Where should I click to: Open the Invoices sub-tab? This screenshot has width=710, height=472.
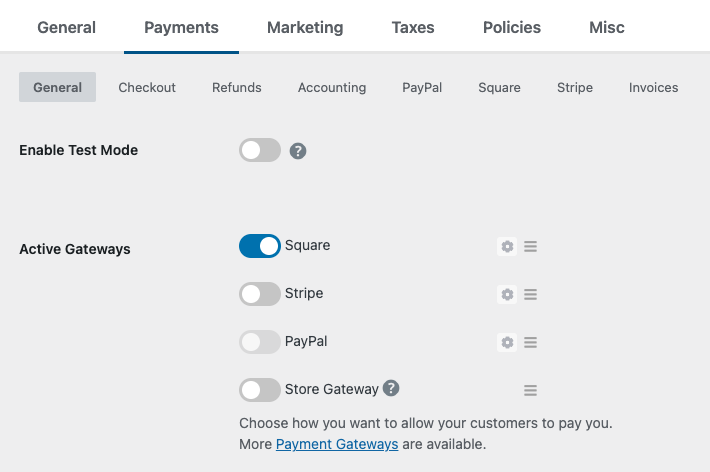[x=654, y=87]
